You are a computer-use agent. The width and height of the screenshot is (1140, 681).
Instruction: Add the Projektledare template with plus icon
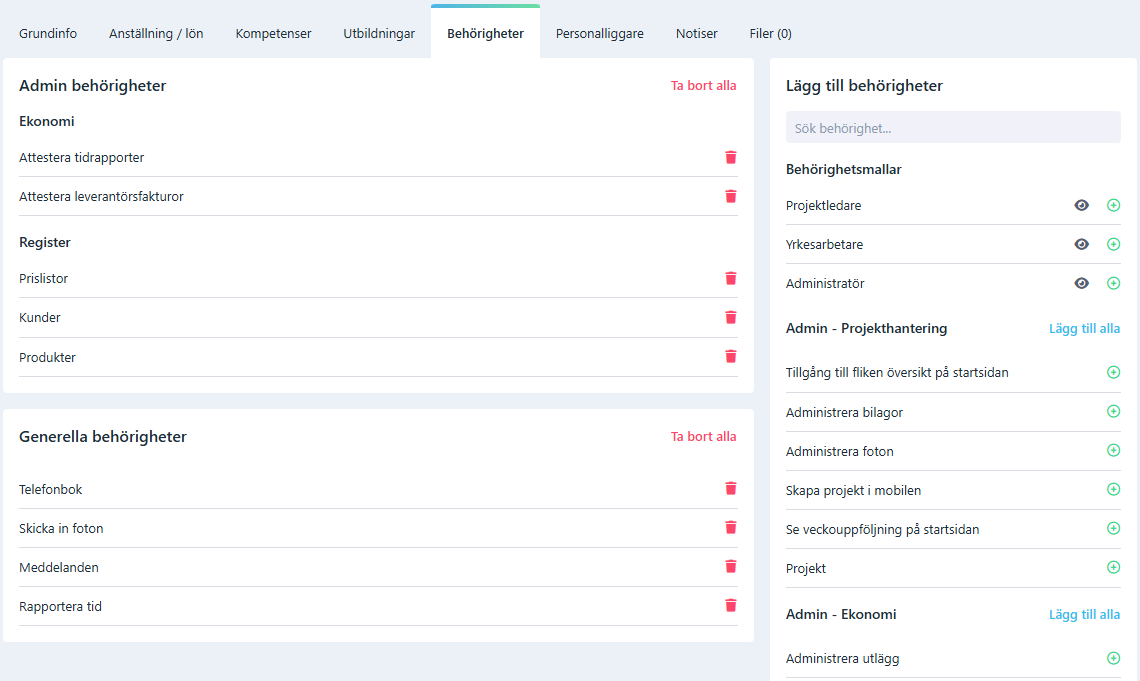coord(1113,205)
